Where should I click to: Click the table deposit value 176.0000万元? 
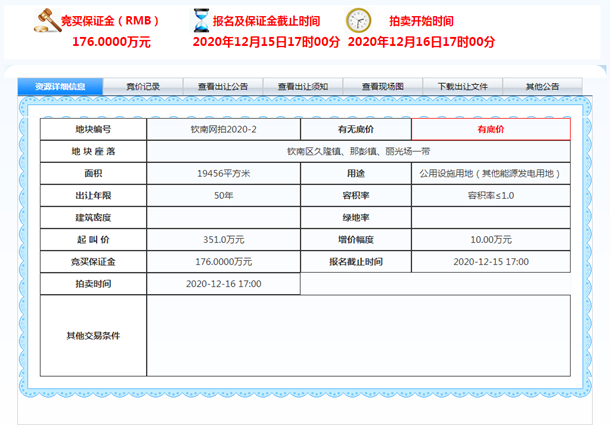pyautogui.click(x=224, y=262)
